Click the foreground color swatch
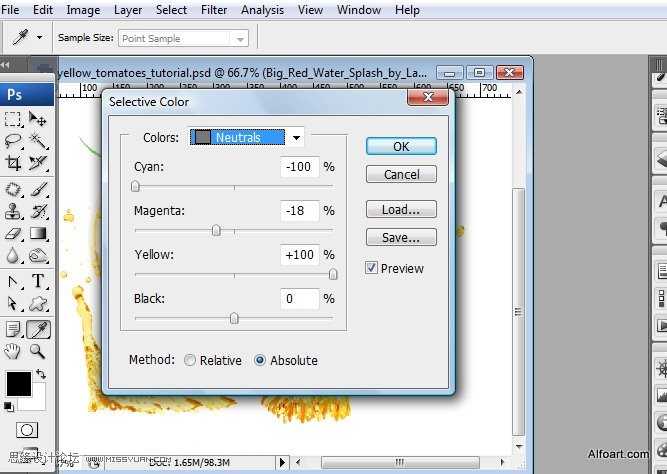 click(x=19, y=384)
